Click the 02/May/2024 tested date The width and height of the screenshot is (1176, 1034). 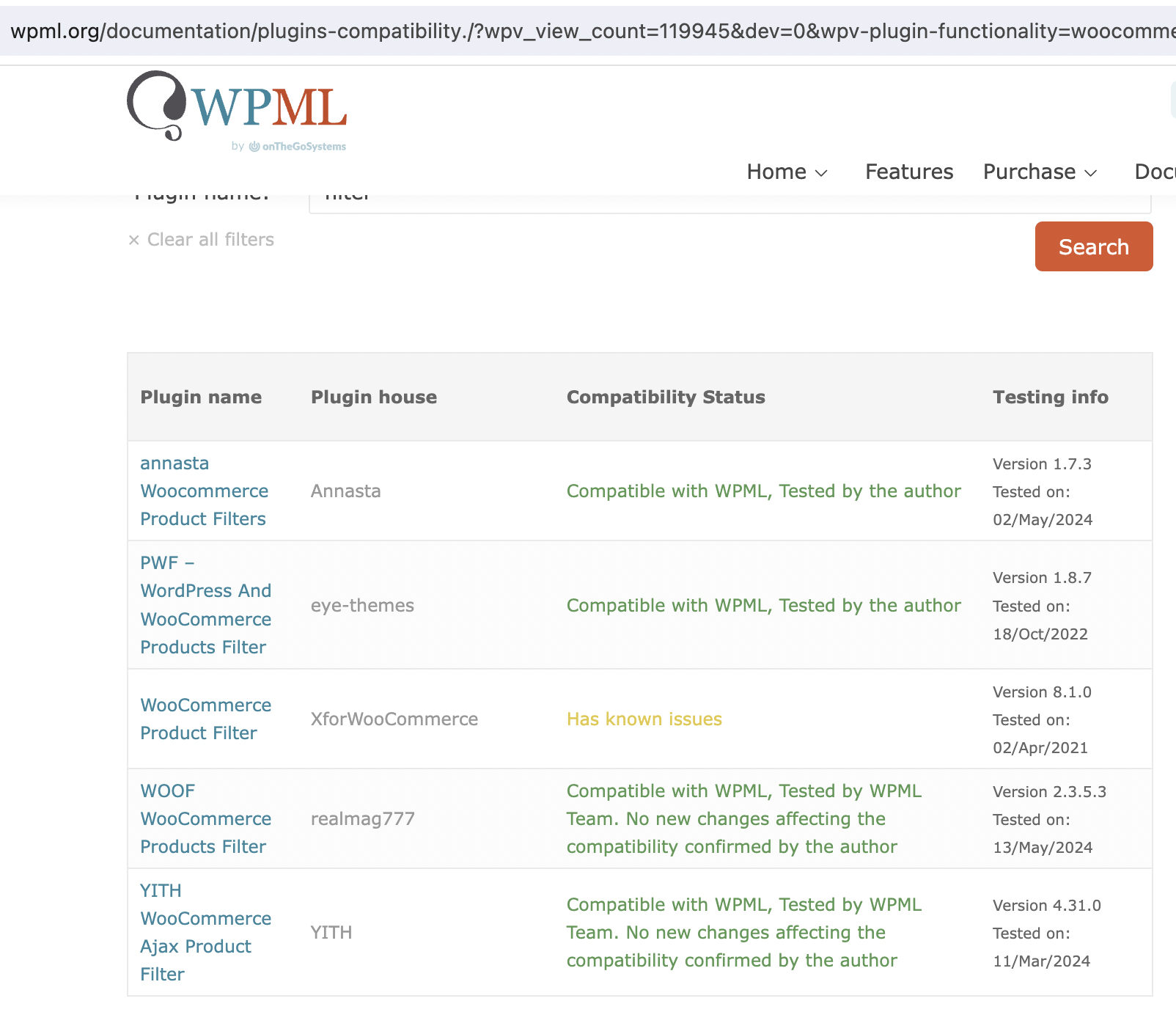pos(1043,520)
